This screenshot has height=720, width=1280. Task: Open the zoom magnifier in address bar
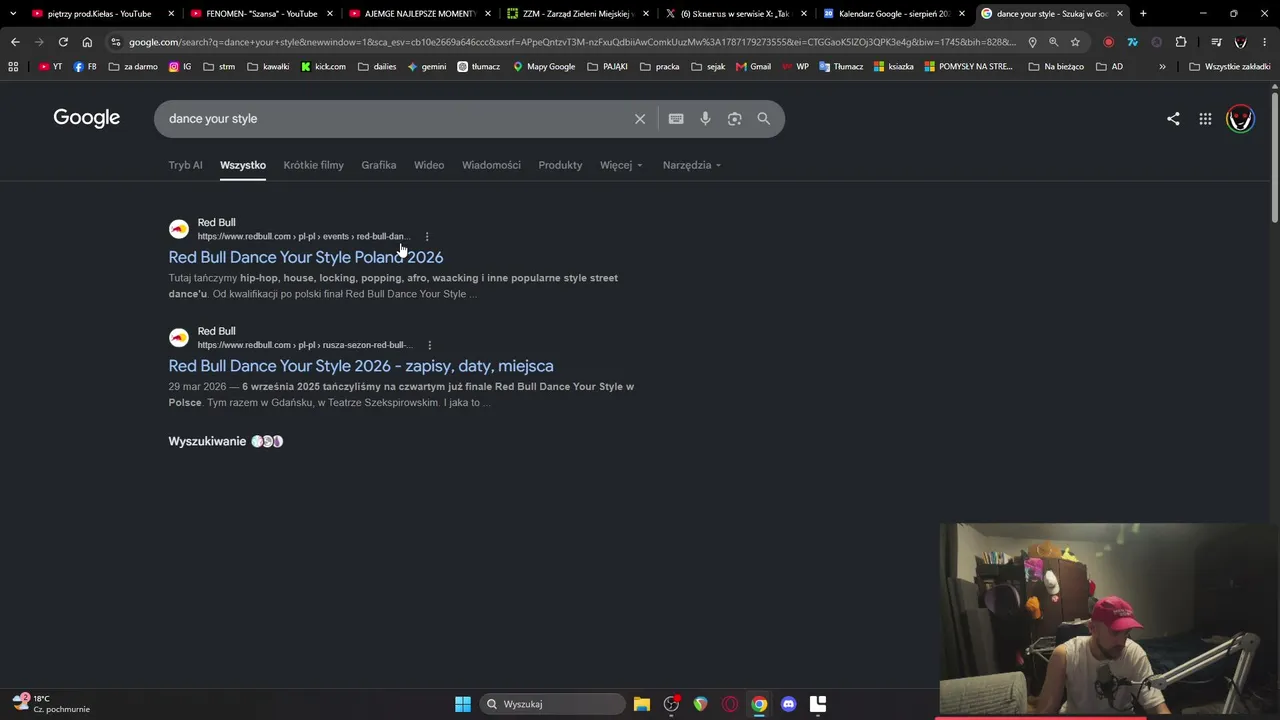pyautogui.click(x=1053, y=42)
